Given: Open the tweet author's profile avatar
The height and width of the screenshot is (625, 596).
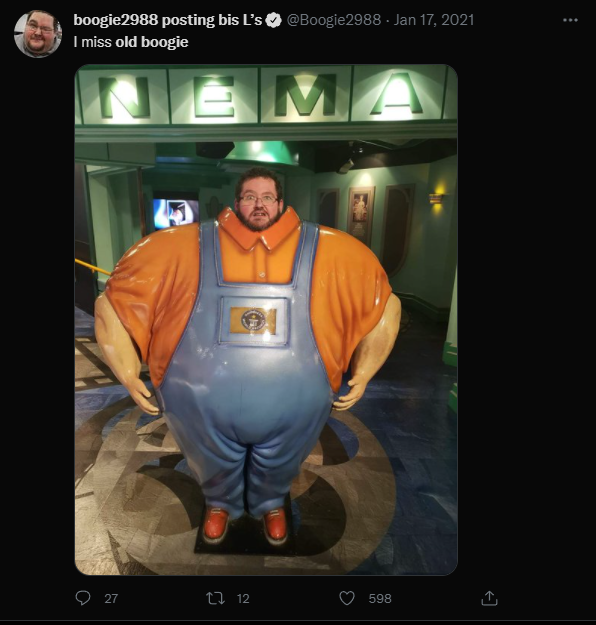Looking at the screenshot, I should point(38,34).
